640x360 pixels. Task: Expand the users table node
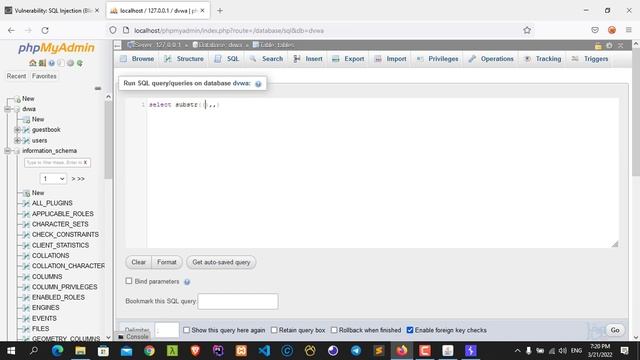click(17, 140)
